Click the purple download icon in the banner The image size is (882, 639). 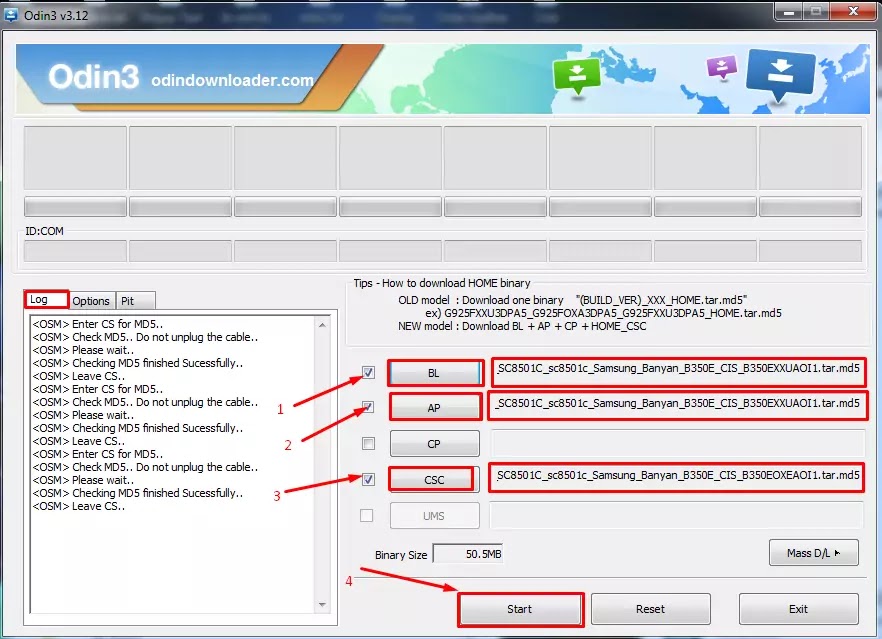[722, 68]
